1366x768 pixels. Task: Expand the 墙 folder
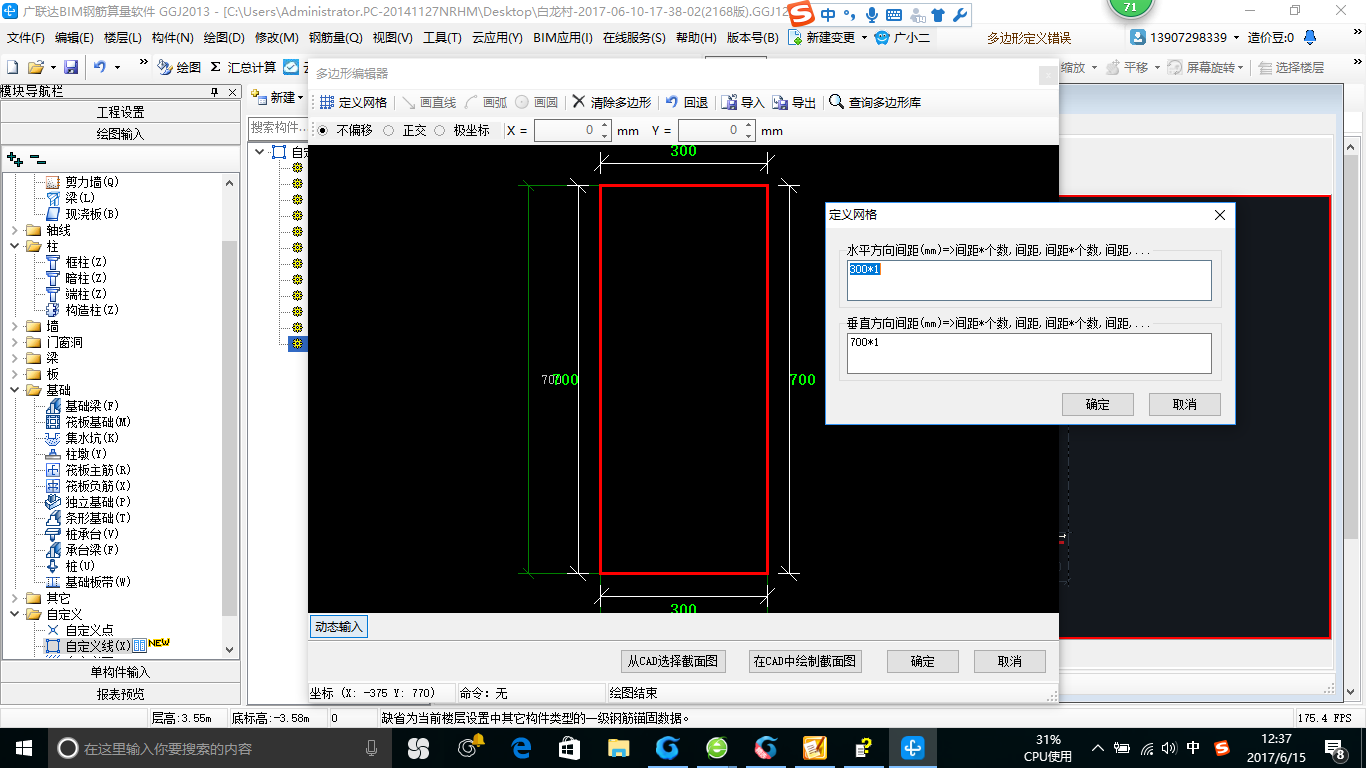point(14,326)
